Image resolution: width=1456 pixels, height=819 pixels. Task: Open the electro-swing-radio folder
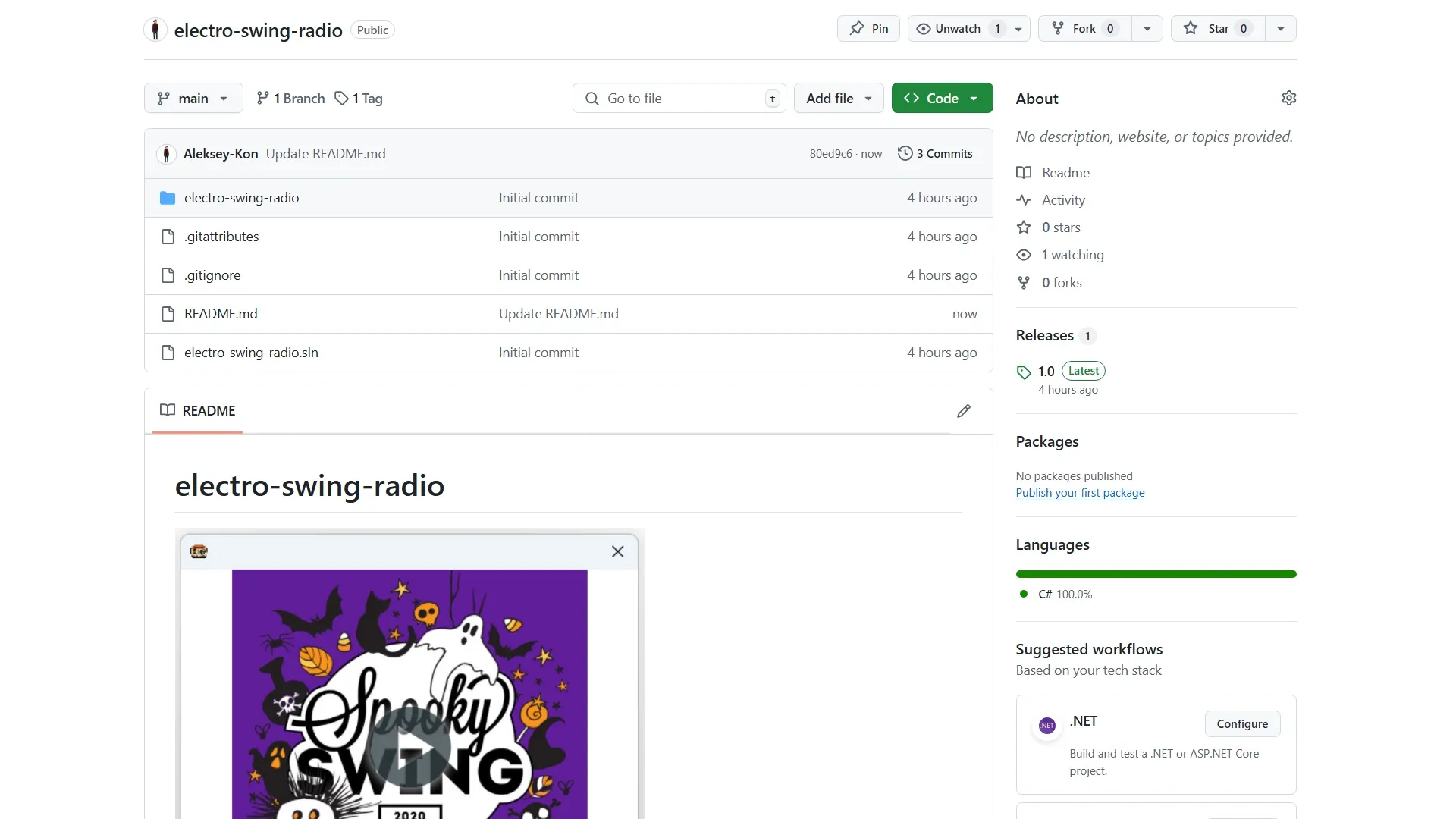coord(241,197)
